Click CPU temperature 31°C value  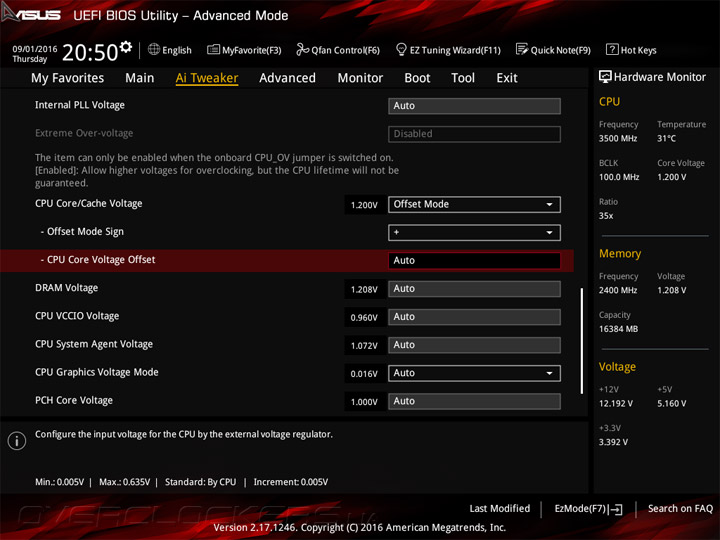click(666, 138)
